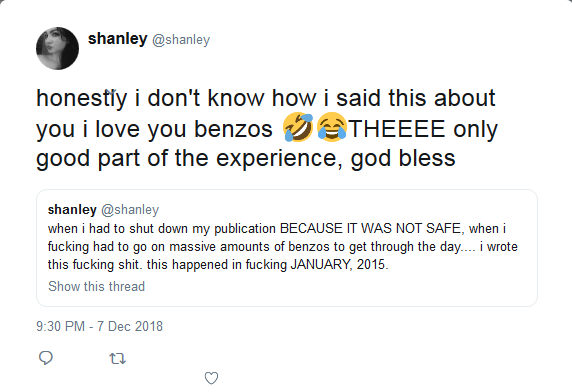This screenshot has height=392, width=572.
Task: Open "Show this thread" link
Action: (97, 286)
